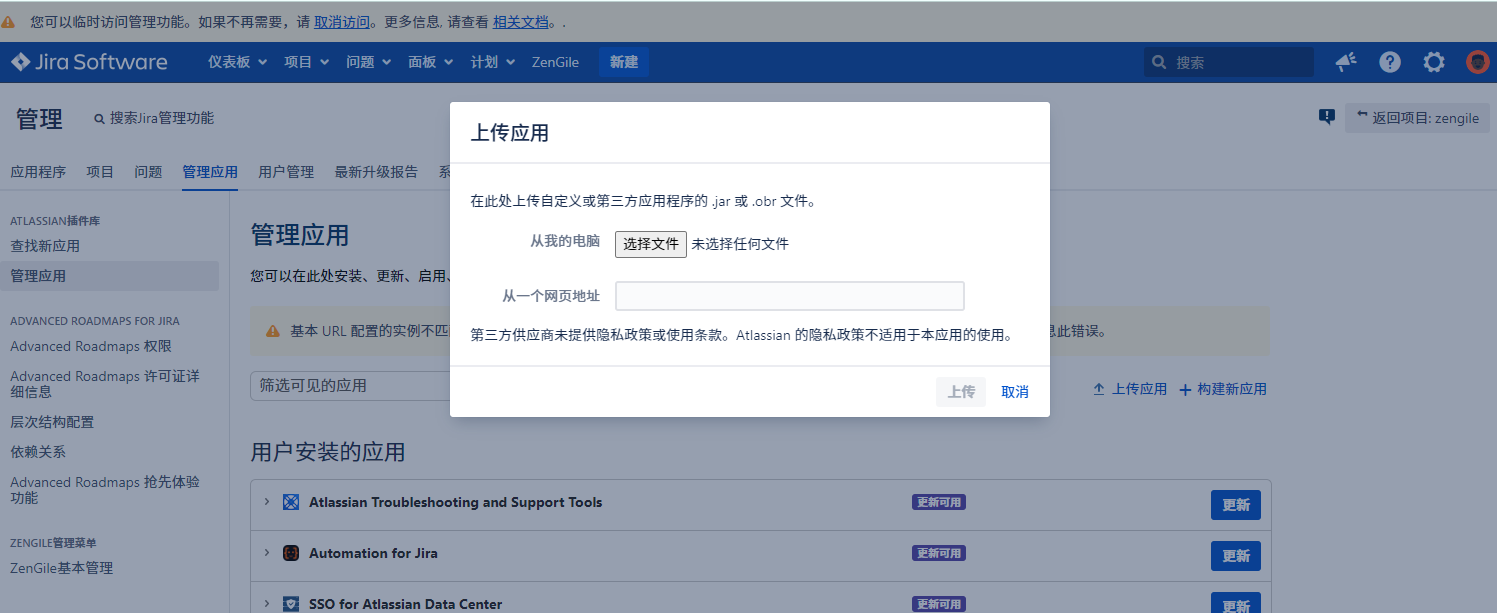1497x613 pixels.
Task: Click the Jira Software logo
Action: tap(89, 62)
